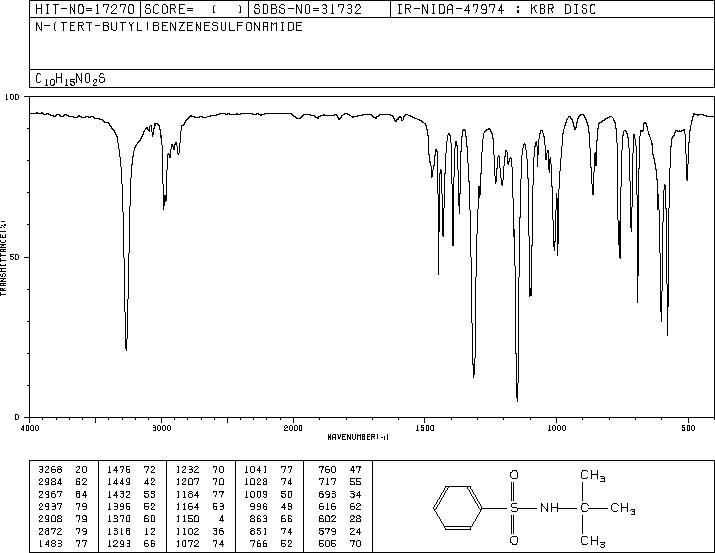Click the strongest absorption peak near 1150

[x=517, y=399]
